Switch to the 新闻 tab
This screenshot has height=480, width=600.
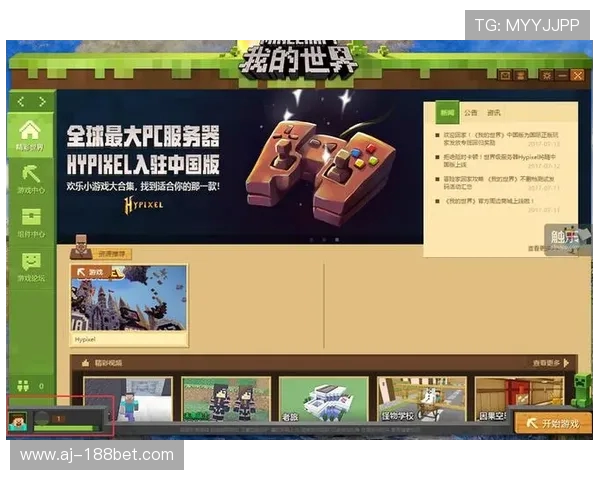click(x=447, y=112)
